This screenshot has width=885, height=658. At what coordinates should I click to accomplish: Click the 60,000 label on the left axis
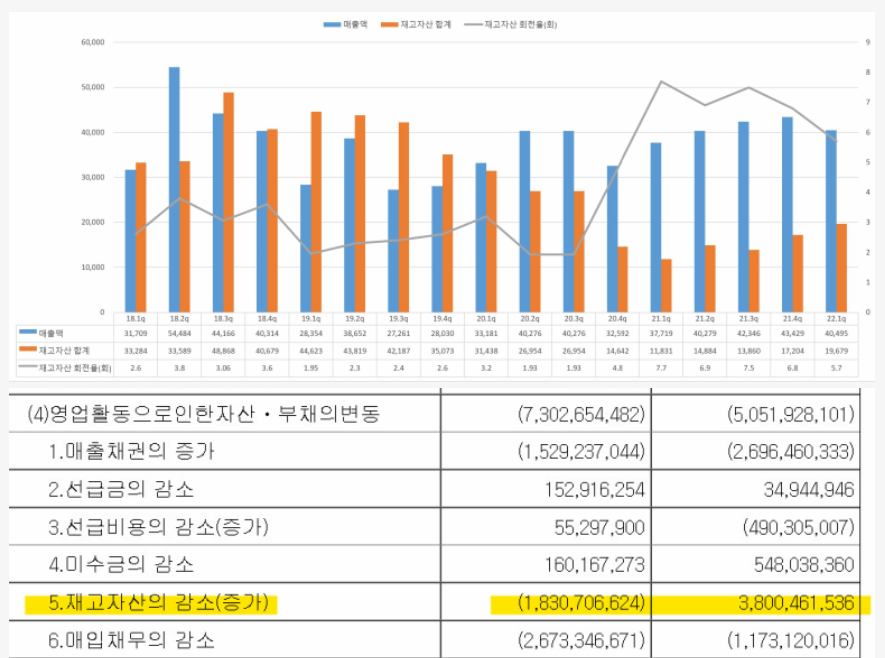[93, 42]
